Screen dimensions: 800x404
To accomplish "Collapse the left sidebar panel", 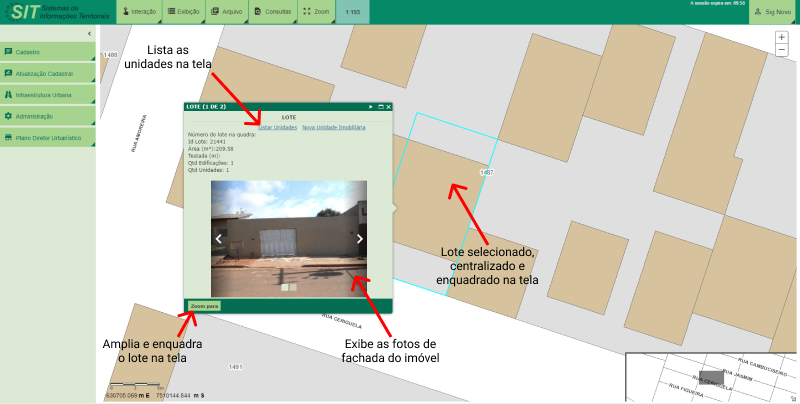I will tap(90, 34).
